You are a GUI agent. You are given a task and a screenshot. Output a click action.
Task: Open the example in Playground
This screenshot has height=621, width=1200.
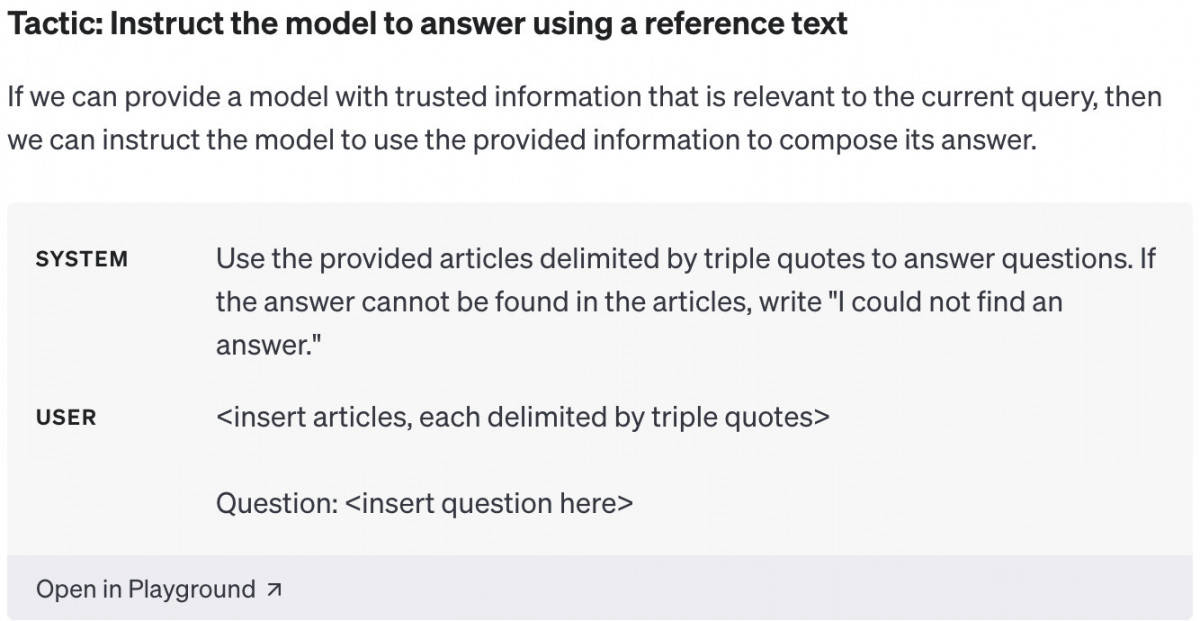point(158,589)
